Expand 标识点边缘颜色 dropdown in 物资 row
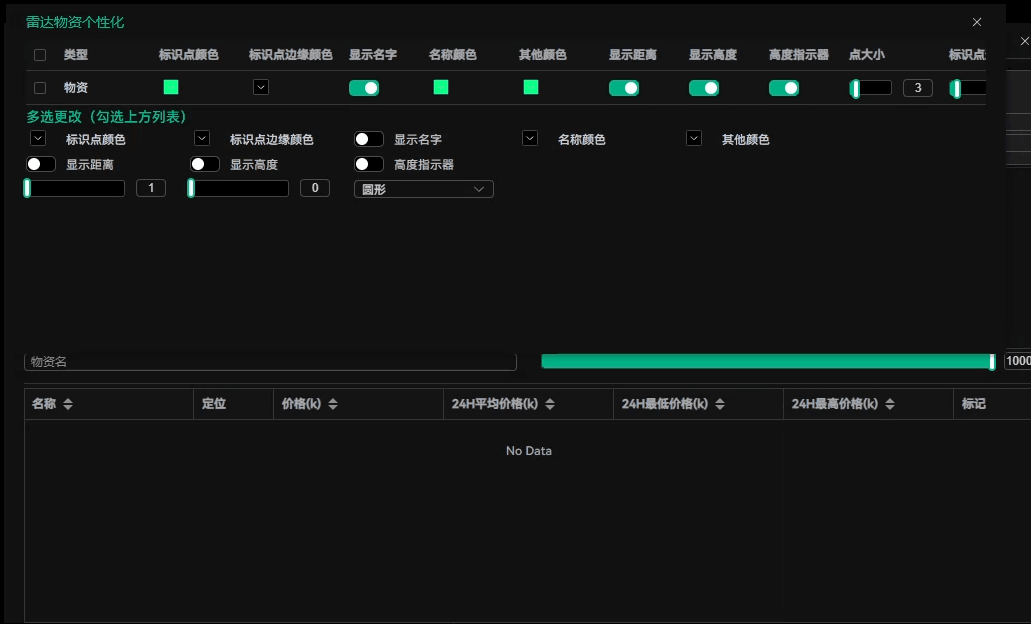Screen dimensions: 1031x624 click(x=261, y=87)
